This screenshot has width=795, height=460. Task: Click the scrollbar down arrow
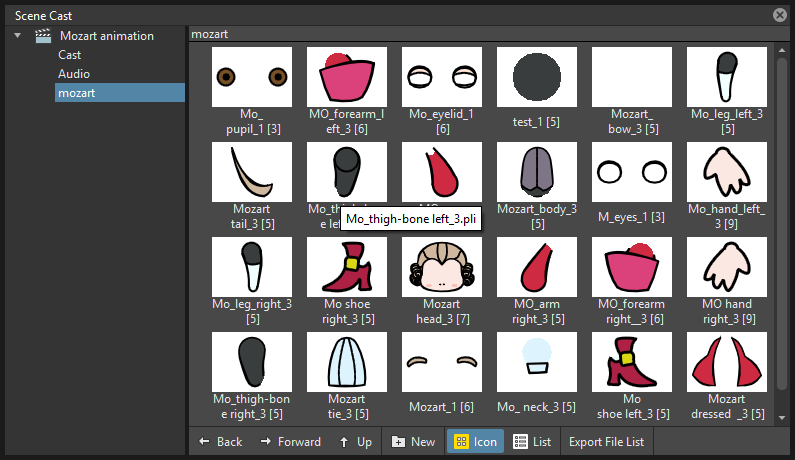tap(782, 418)
